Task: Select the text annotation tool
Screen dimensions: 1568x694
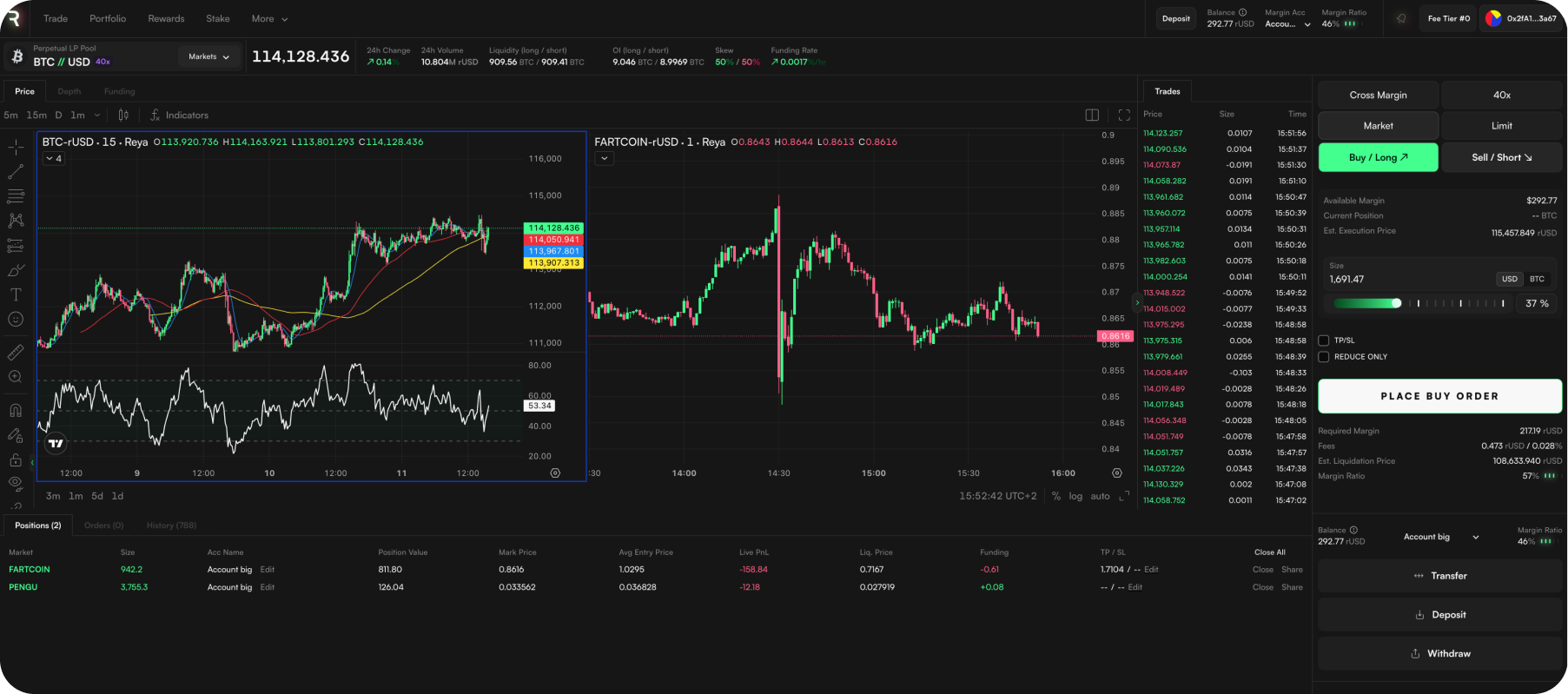Action: (x=16, y=295)
